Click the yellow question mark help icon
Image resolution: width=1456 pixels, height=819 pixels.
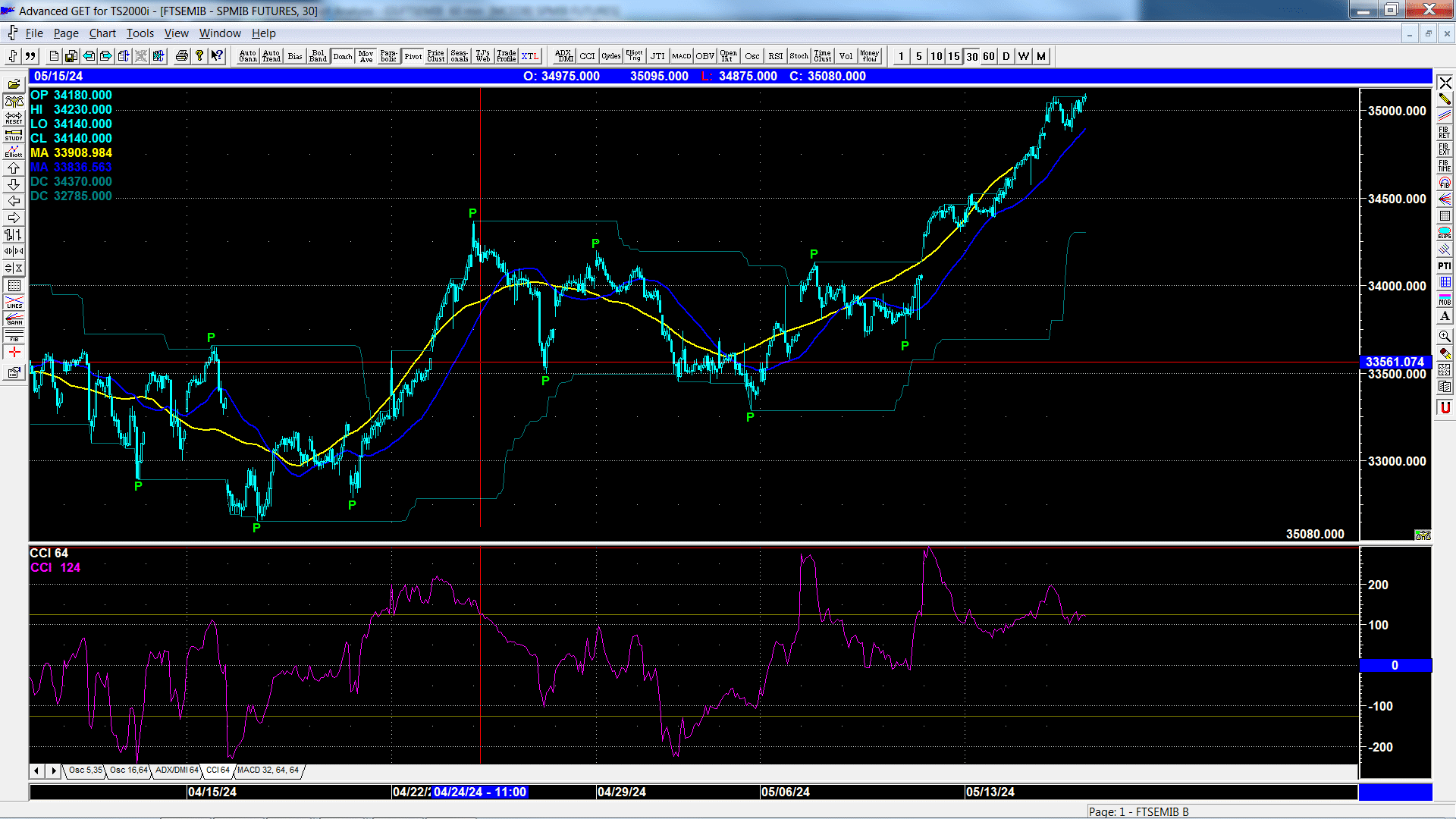click(x=199, y=56)
